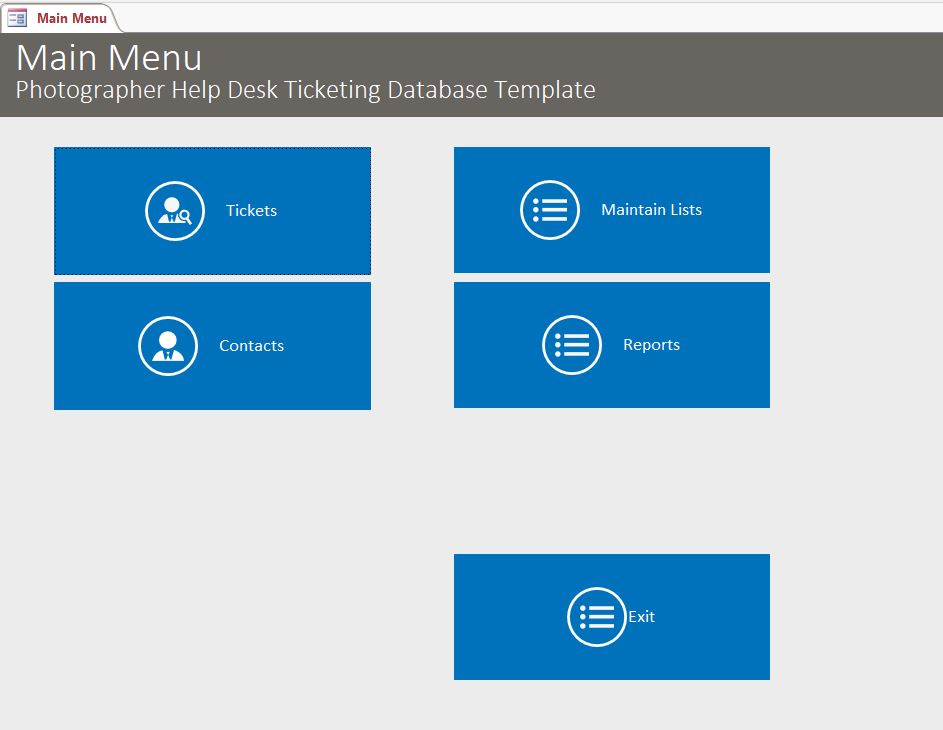Click the Reports list icon
Image resolution: width=943 pixels, height=730 pixels.
tap(572, 345)
